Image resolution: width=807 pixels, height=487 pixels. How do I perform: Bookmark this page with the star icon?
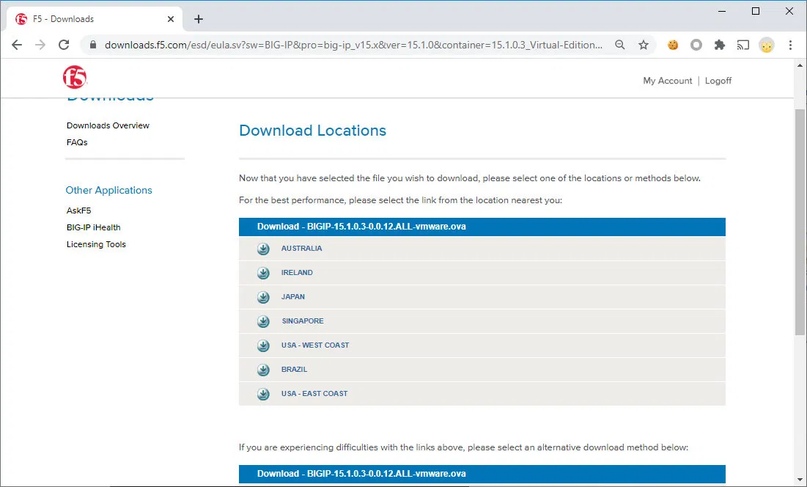coord(643,45)
